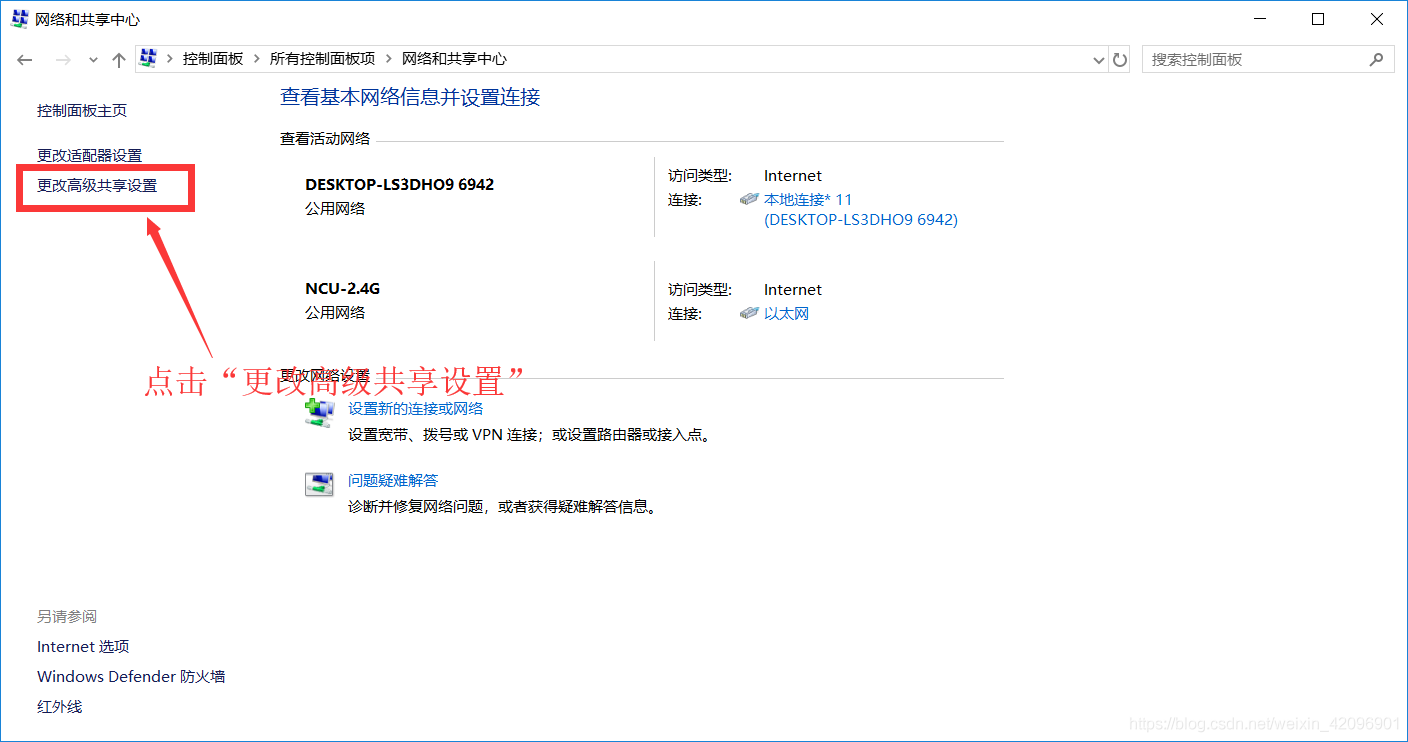Click the up navigation arrow
Screen dimensions: 1408x742
(118, 58)
